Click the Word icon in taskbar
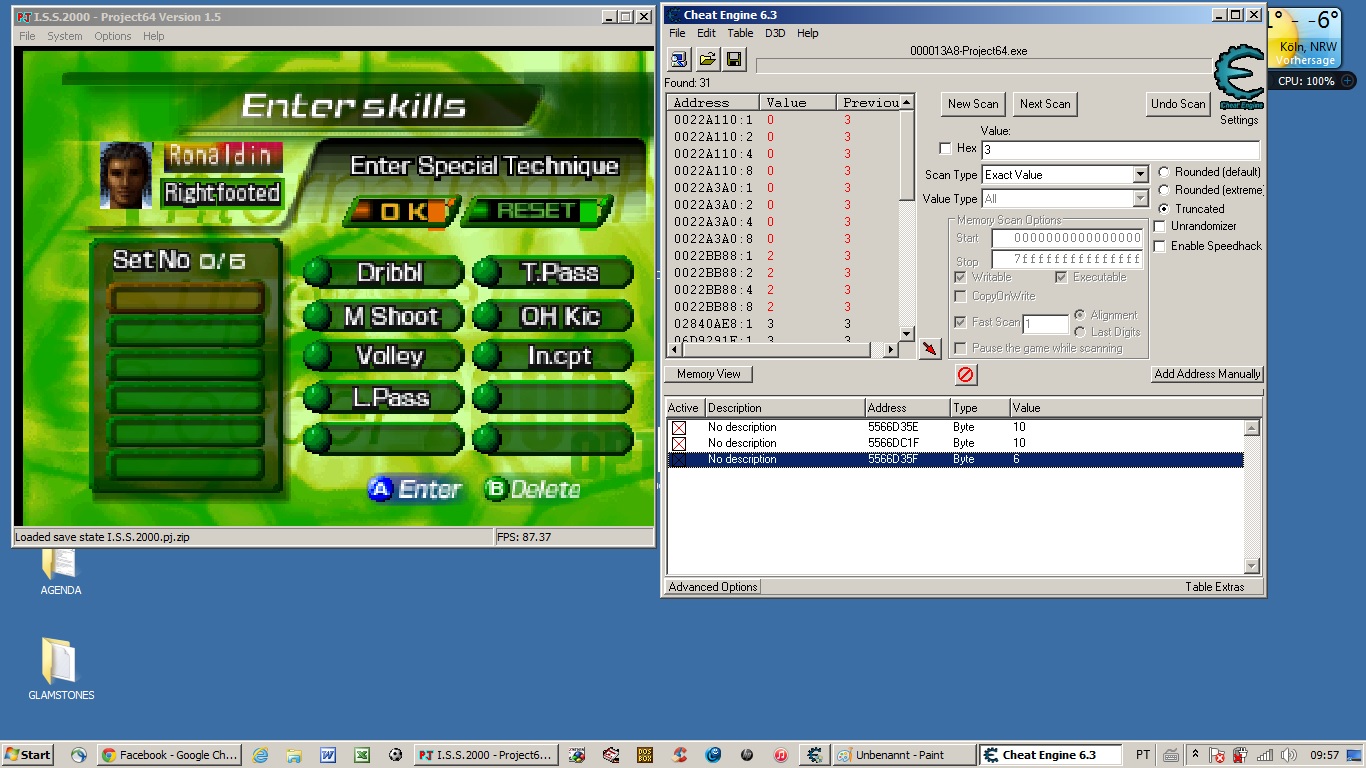 [328, 755]
